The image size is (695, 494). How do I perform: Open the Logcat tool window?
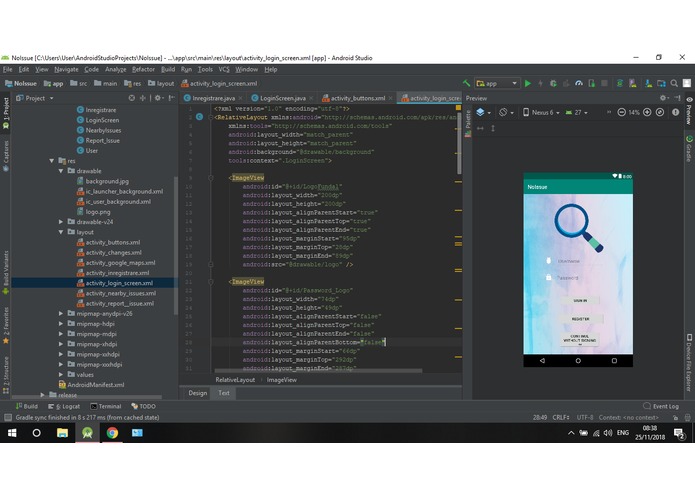point(64,406)
